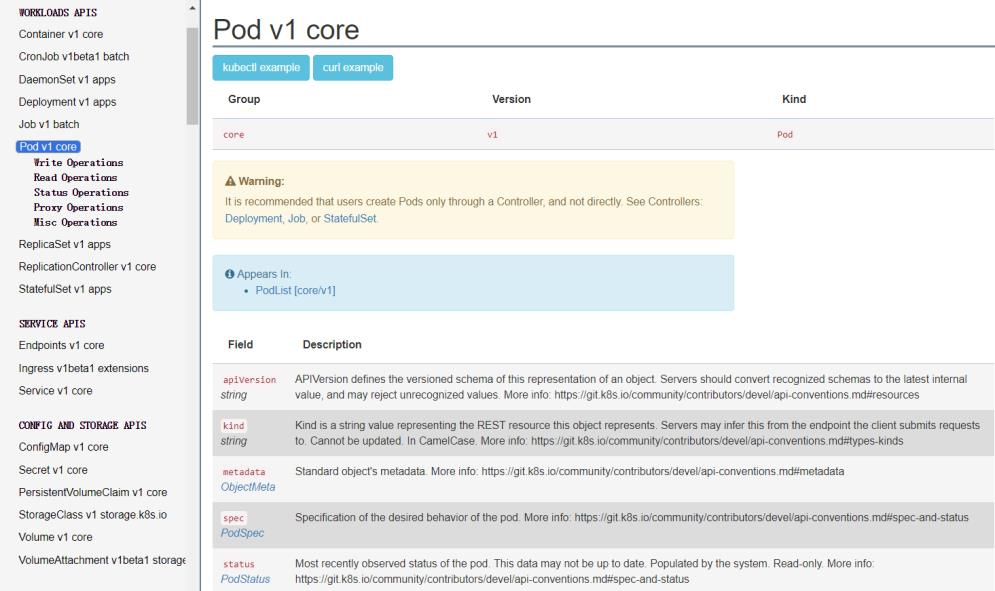Jump to Proxy Operations section
The image size is (995, 591).
[78, 207]
